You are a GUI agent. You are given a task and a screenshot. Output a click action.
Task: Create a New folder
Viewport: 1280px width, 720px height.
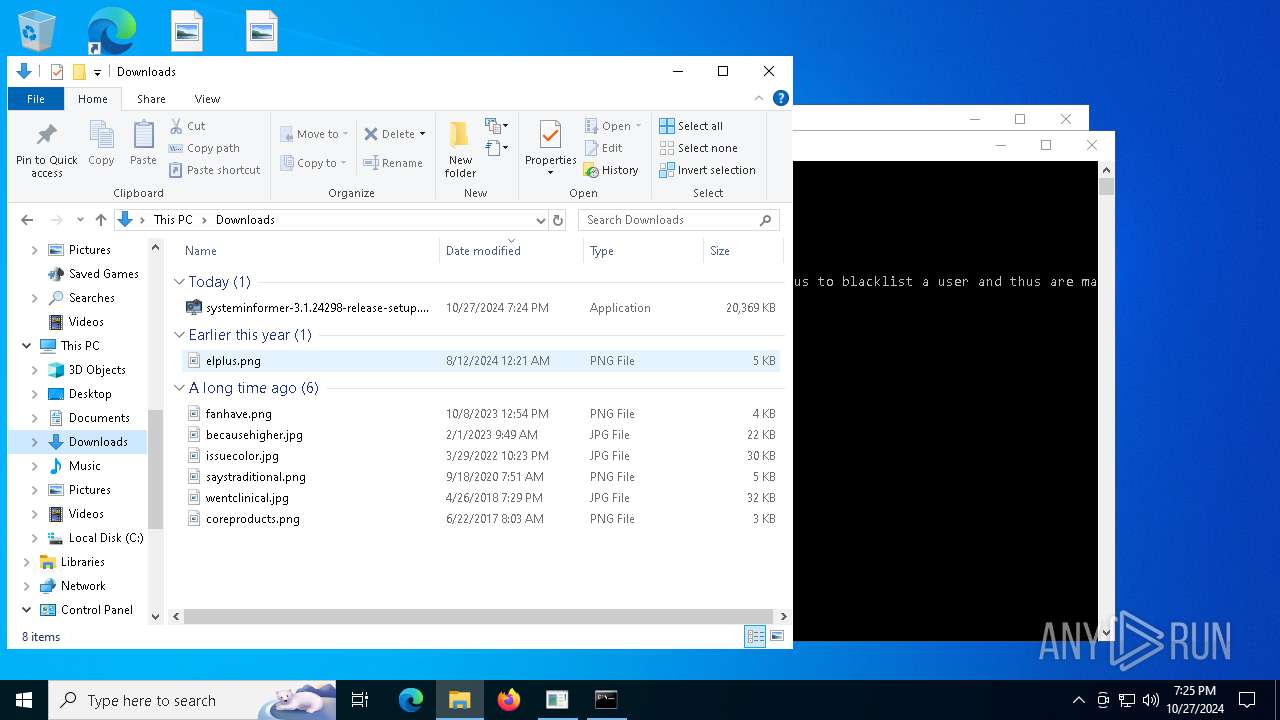460,150
